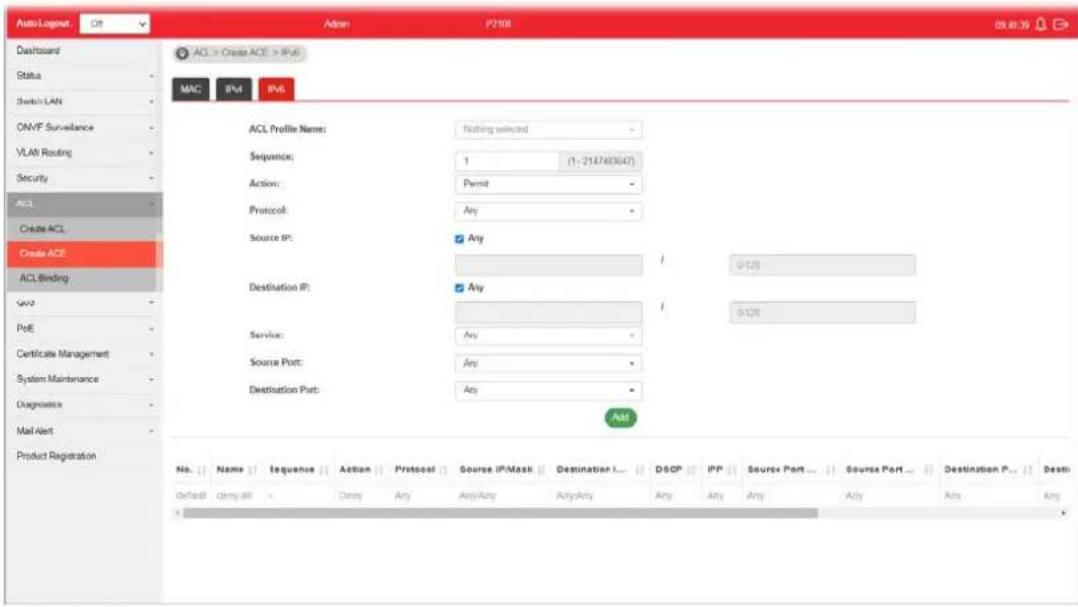Viewport: 1078px width, 607px height.
Task: Sort table by Protocol column icon
Action: tap(443, 470)
